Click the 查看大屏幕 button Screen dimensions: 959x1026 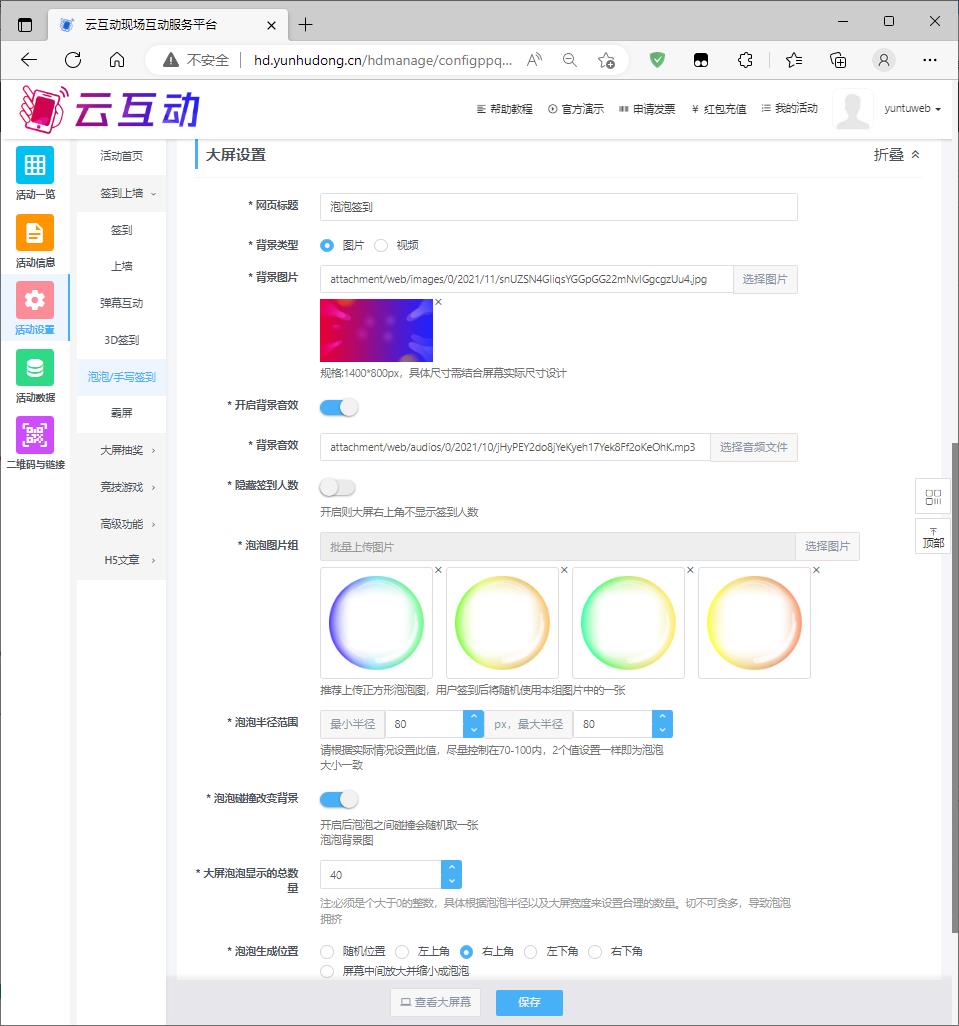pyautogui.click(x=435, y=1002)
